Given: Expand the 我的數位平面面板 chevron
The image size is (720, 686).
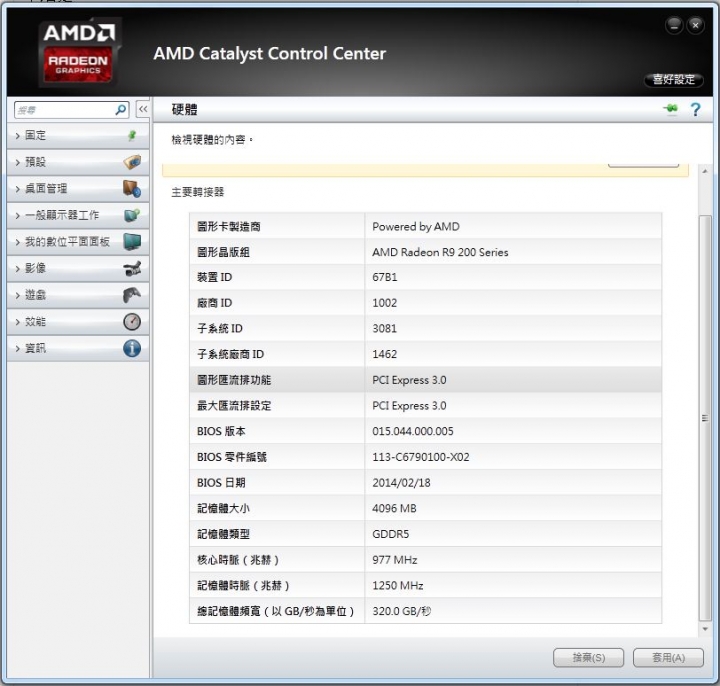Looking at the screenshot, I should [x=17, y=242].
